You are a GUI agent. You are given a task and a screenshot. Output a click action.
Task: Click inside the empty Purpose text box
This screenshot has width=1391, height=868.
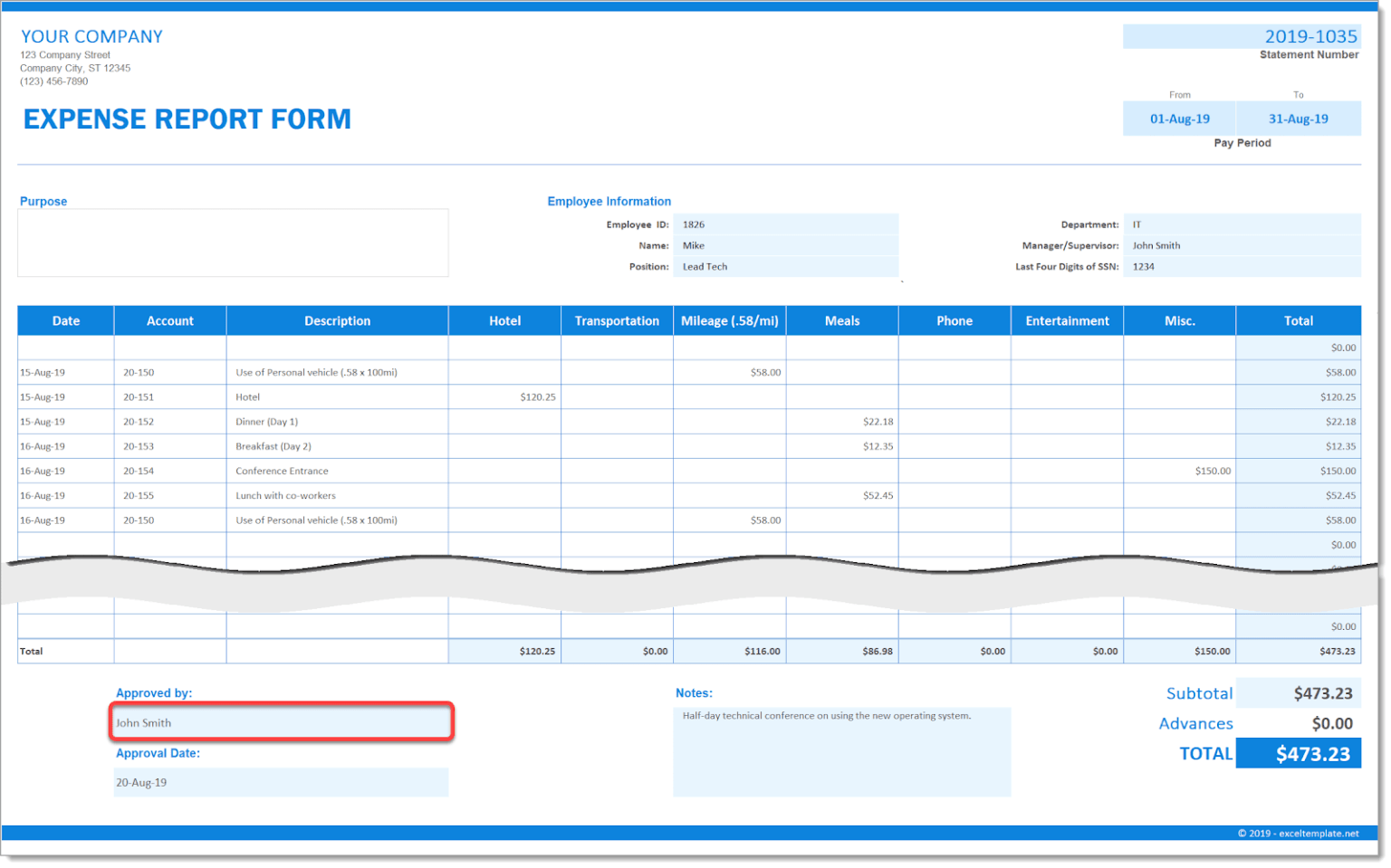pyautogui.click(x=233, y=243)
